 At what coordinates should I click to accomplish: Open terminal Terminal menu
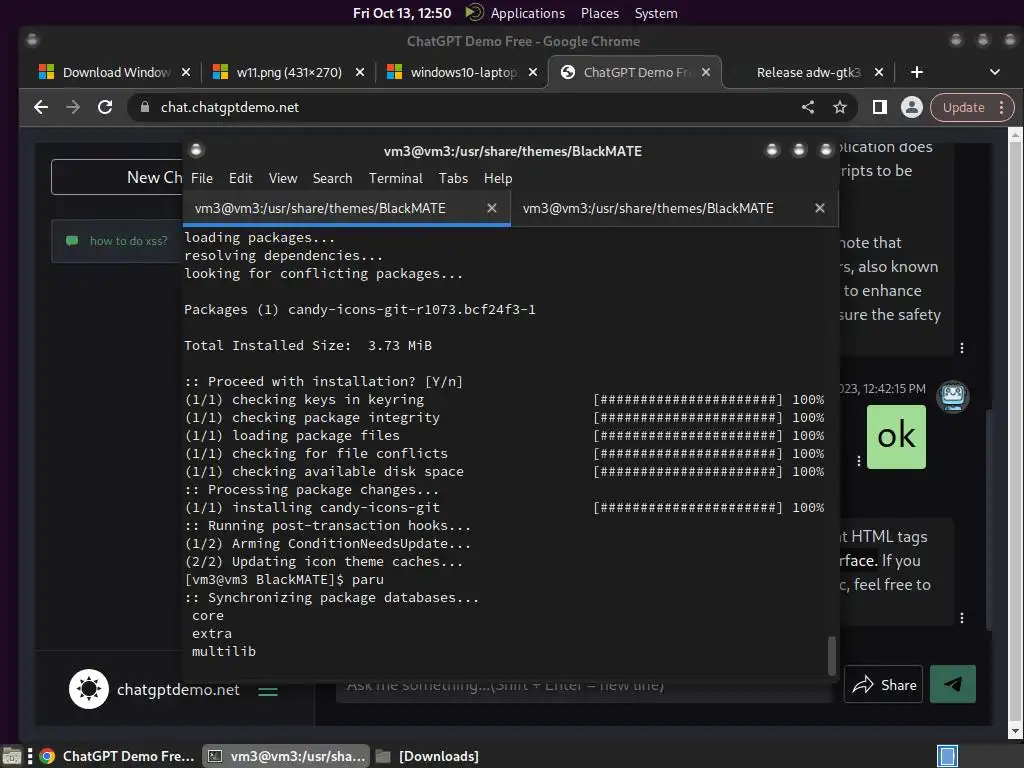click(396, 178)
